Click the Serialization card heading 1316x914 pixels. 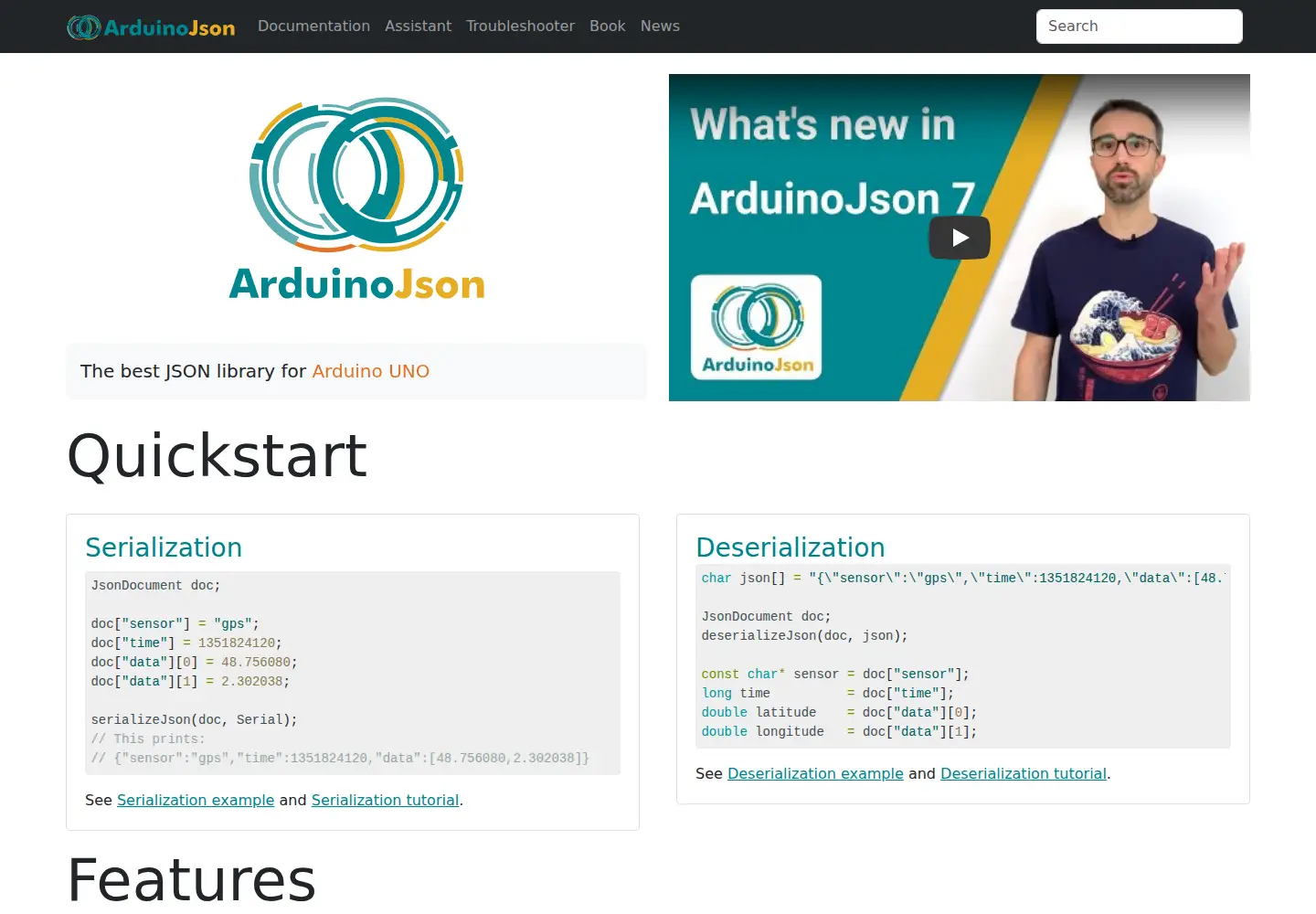pyautogui.click(x=164, y=547)
